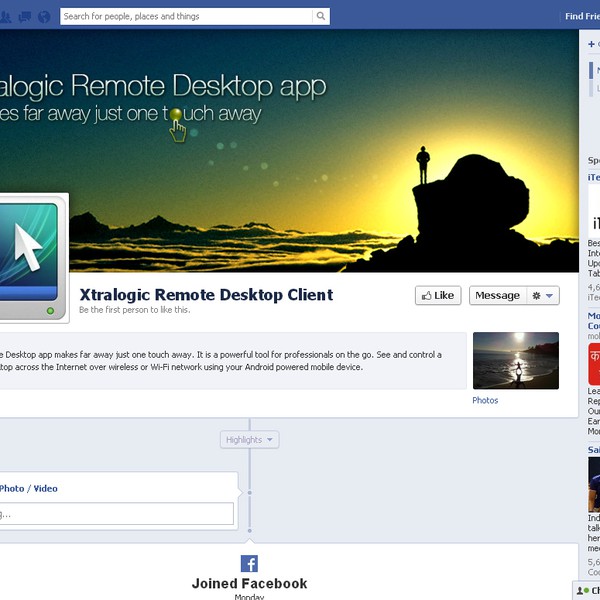
Task: Send a Message to the page
Action: (497, 295)
